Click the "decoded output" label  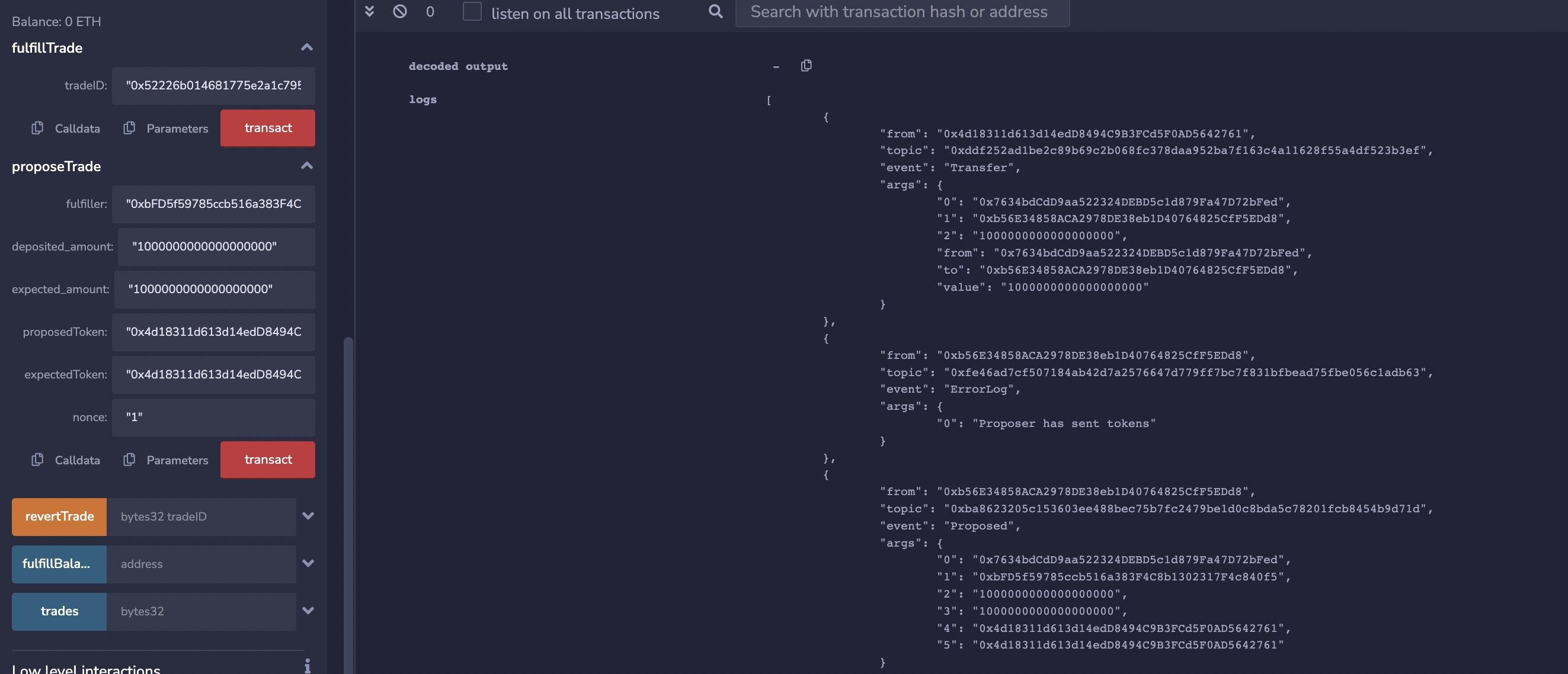[x=457, y=66]
